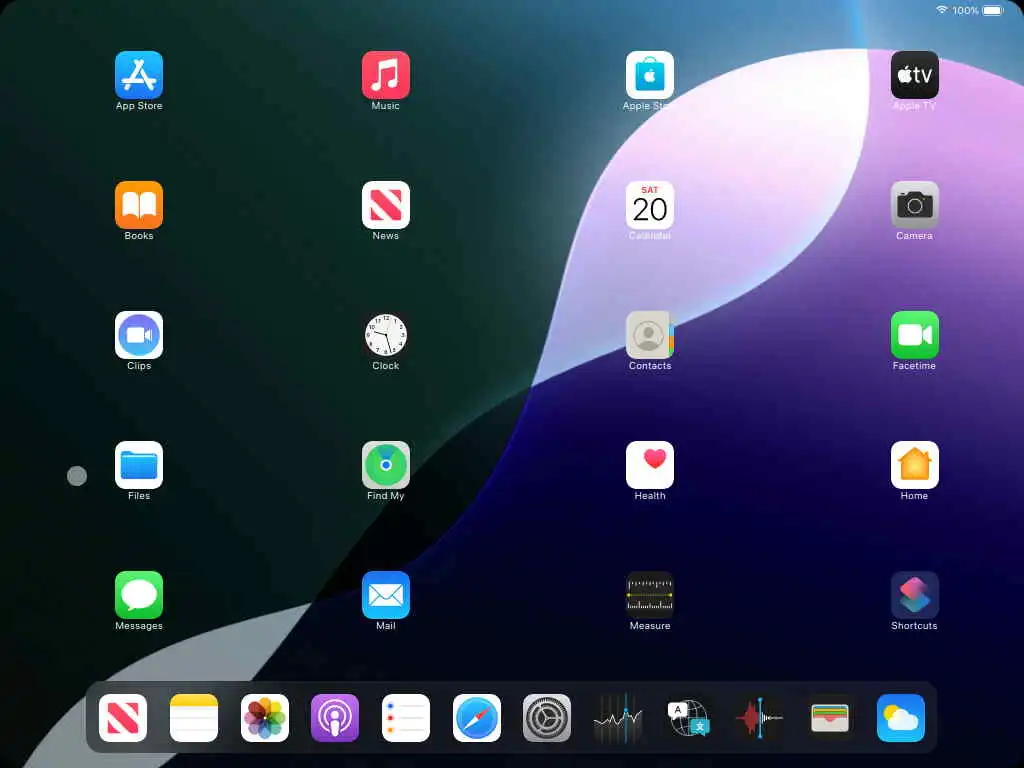Open the Health app

click(649, 464)
